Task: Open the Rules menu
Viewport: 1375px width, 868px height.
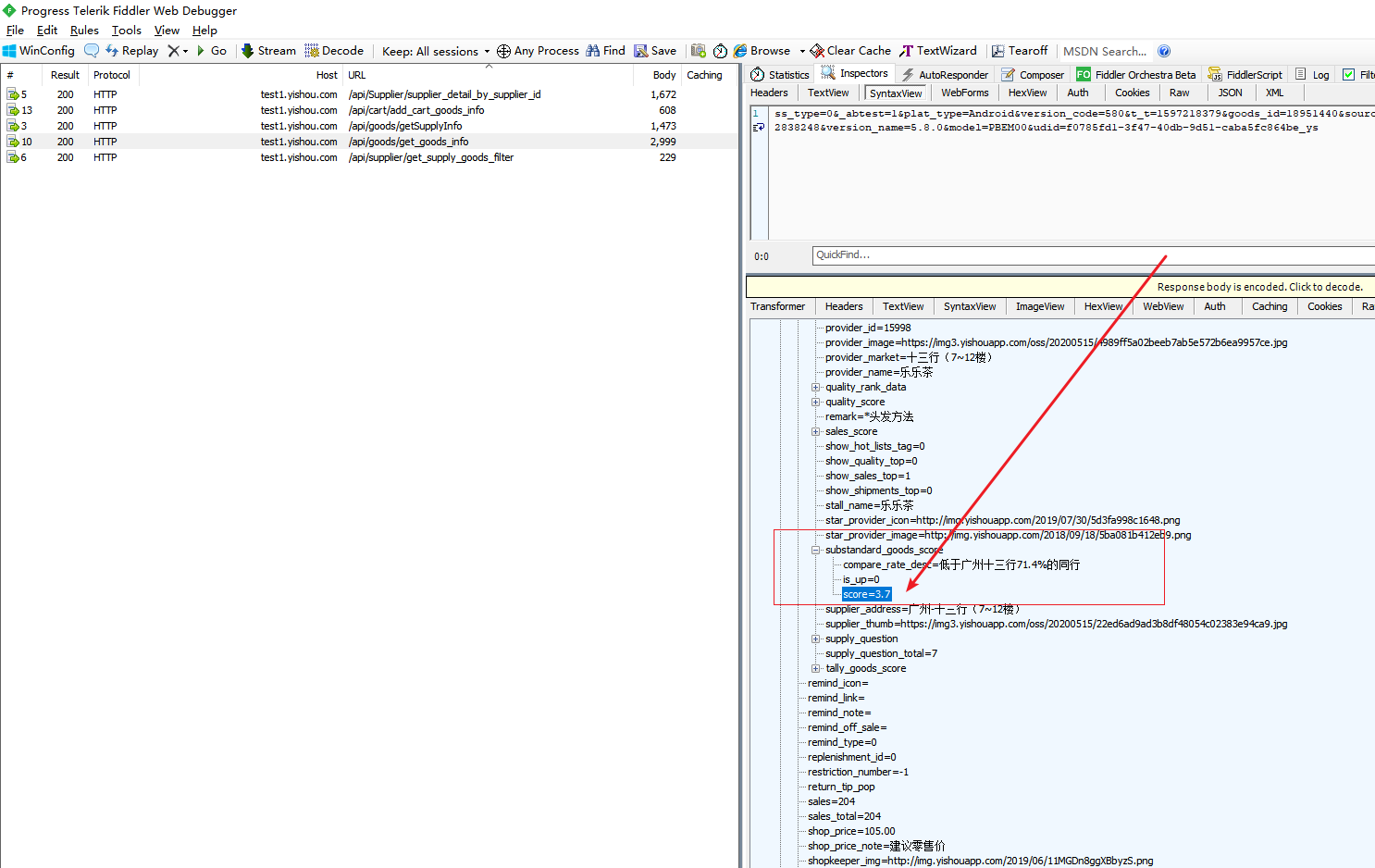Action: (x=84, y=30)
